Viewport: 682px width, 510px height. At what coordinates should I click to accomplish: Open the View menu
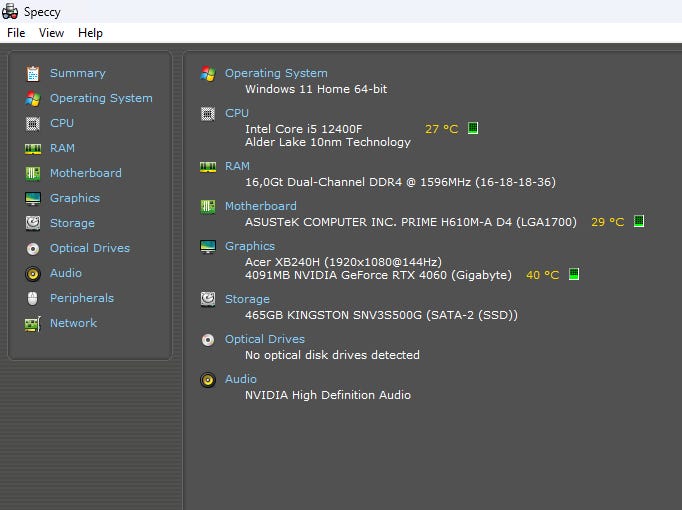tap(51, 33)
